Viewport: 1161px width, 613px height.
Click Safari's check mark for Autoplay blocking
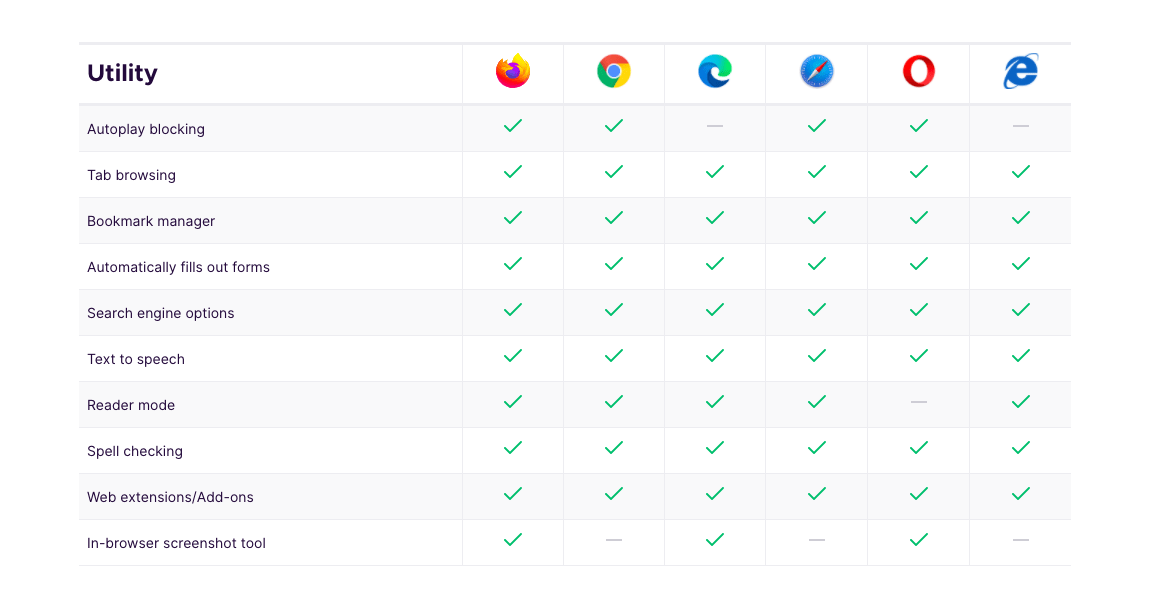point(817,126)
